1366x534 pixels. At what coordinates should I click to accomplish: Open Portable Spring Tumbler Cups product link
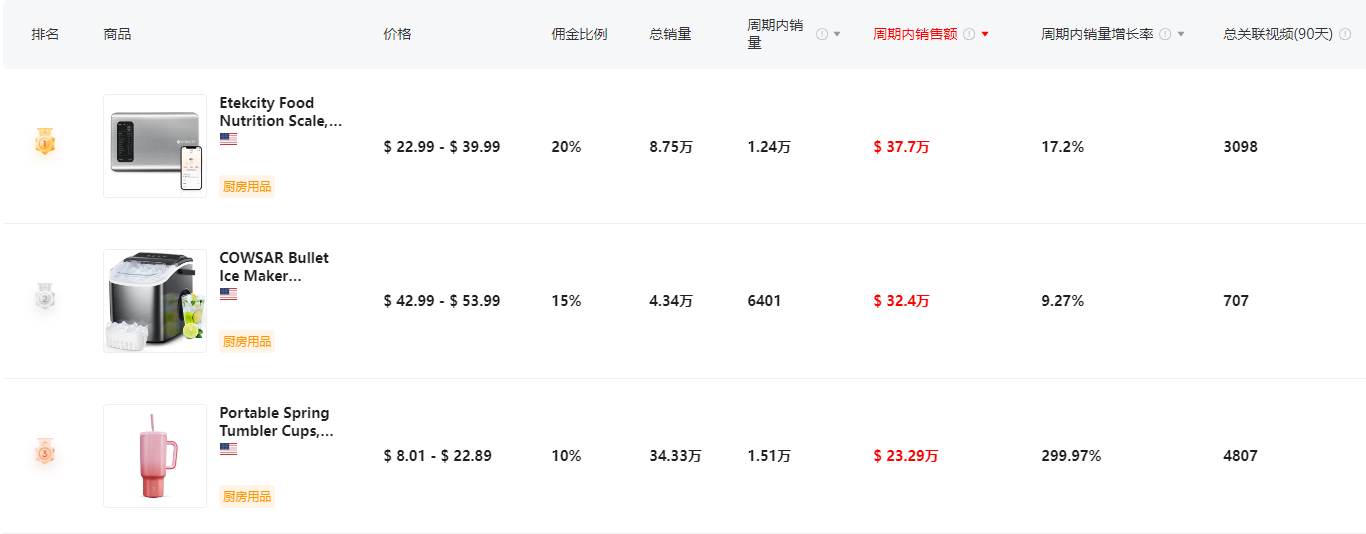[x=276, y=422]
